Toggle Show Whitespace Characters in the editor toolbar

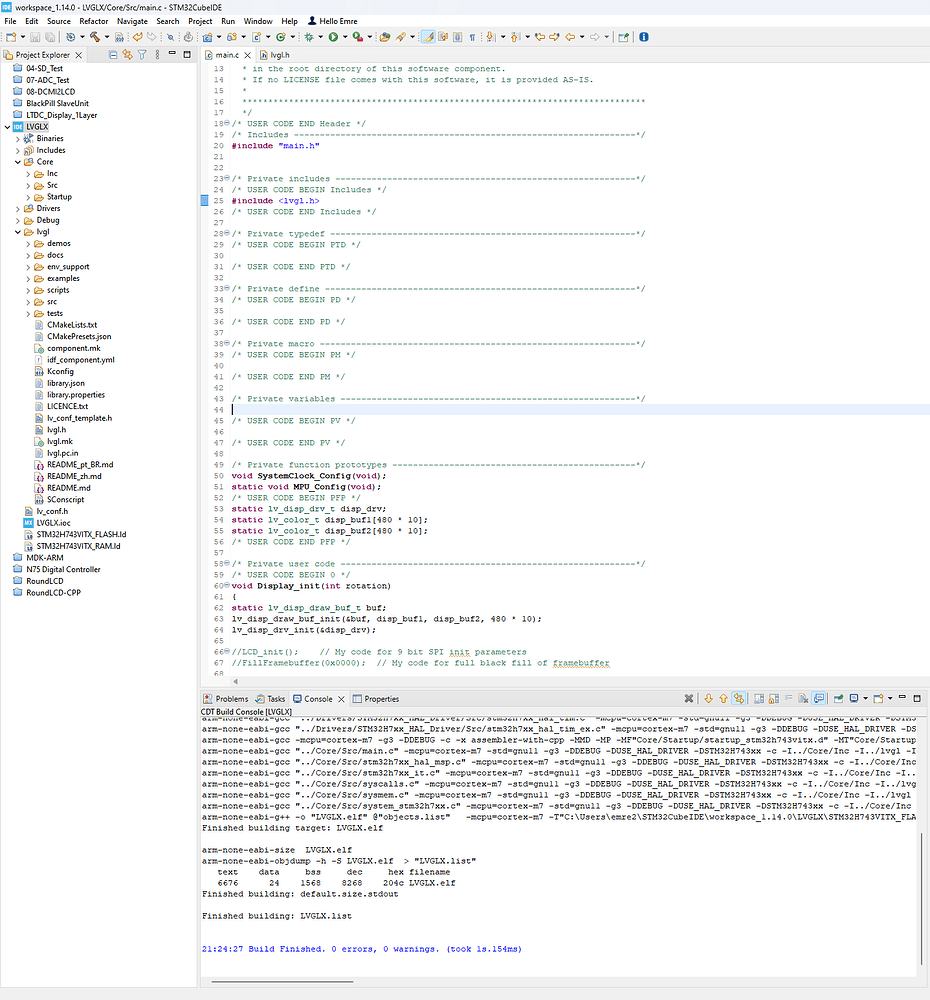click(x=473, y=36)
